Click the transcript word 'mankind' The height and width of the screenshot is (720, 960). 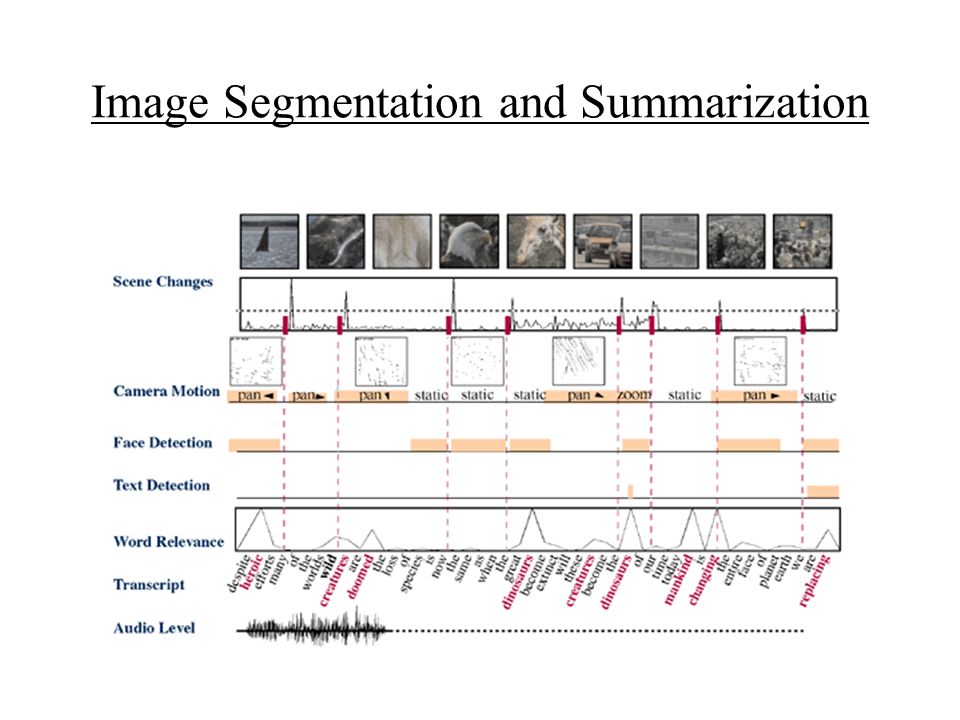tap(678, 579)
